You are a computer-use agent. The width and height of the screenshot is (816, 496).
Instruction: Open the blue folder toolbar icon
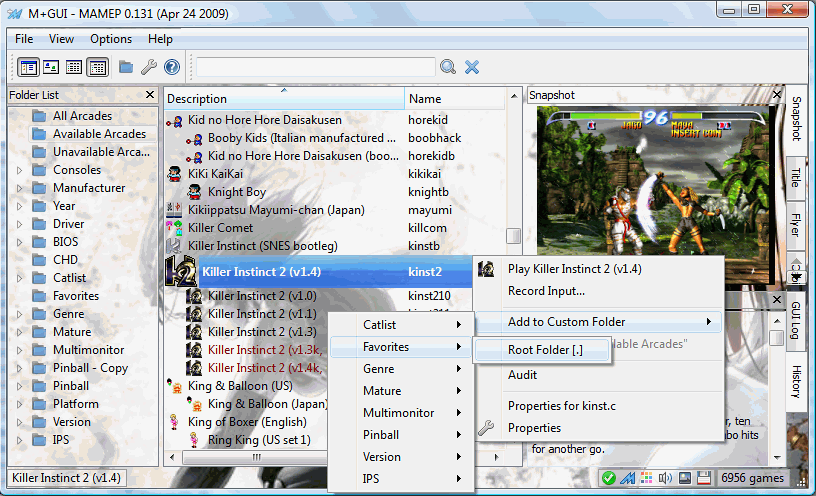(126, 67)
